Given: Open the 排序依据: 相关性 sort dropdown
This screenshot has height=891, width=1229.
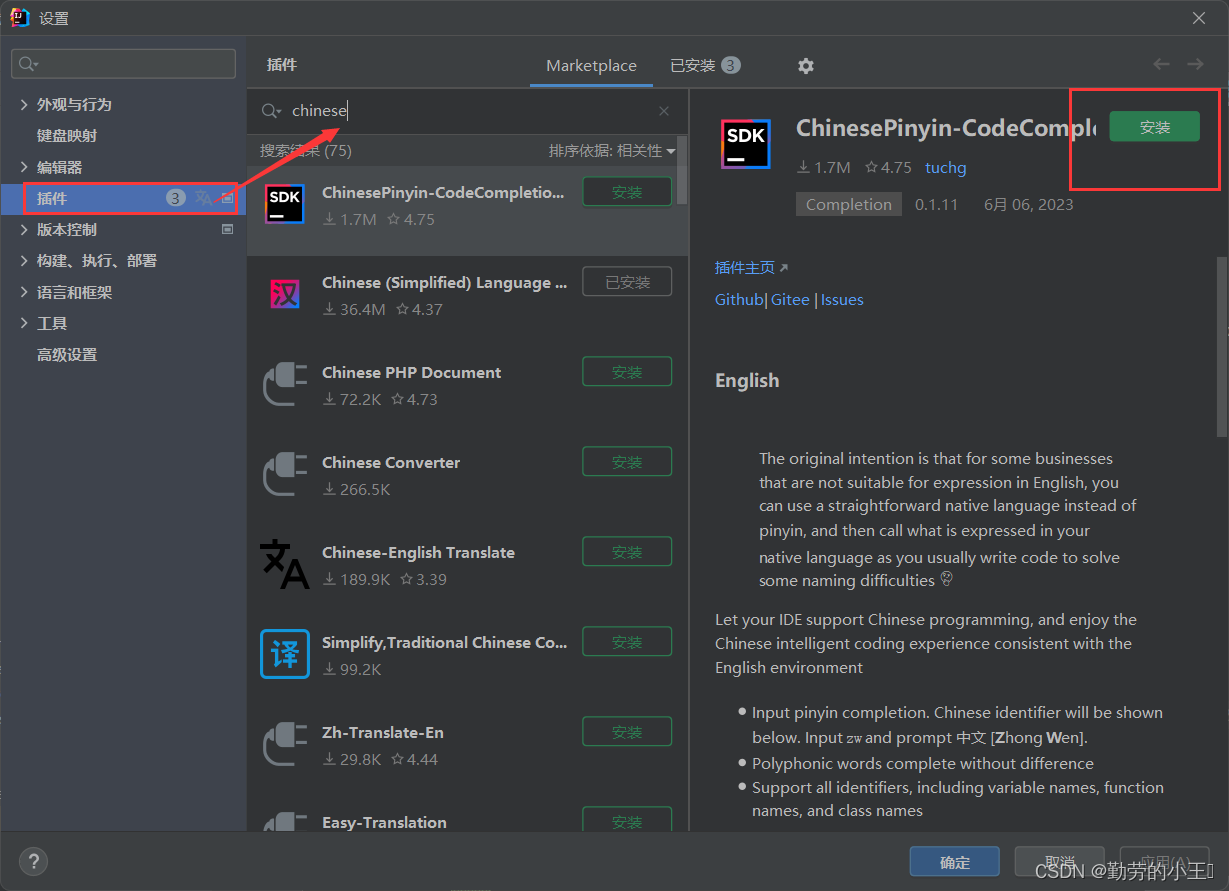Looking at the screenshot, I should 612,151.
